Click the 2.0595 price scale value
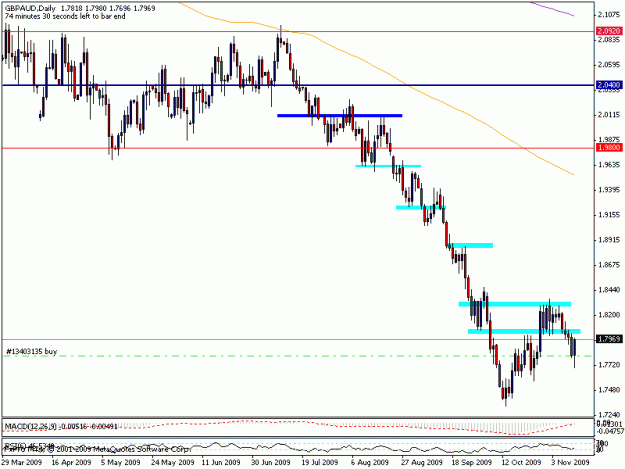Image resolution: width=625 pixels, height=469 pixels. pyautogui.click(x=609, y=65)
